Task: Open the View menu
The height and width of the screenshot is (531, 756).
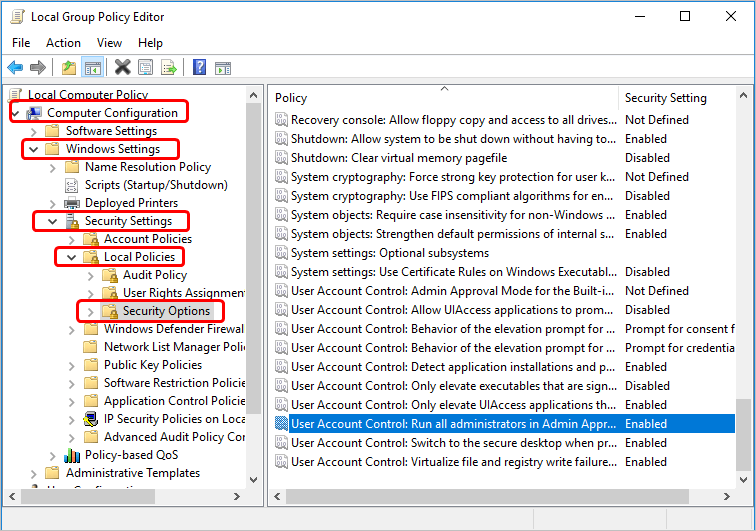Action: (x=110, y=43)
